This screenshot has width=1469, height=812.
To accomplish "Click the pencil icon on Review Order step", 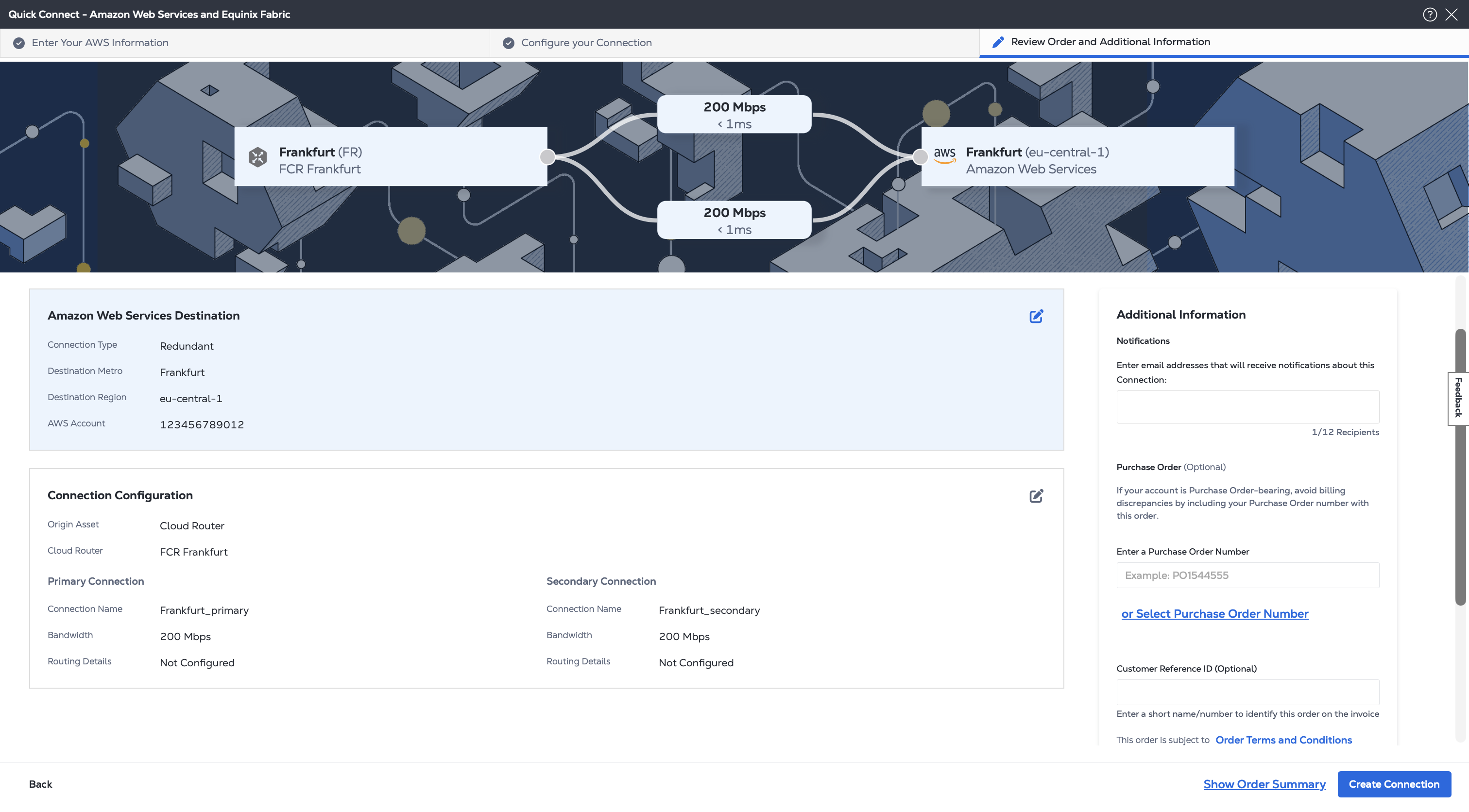I will pos(998,42).
